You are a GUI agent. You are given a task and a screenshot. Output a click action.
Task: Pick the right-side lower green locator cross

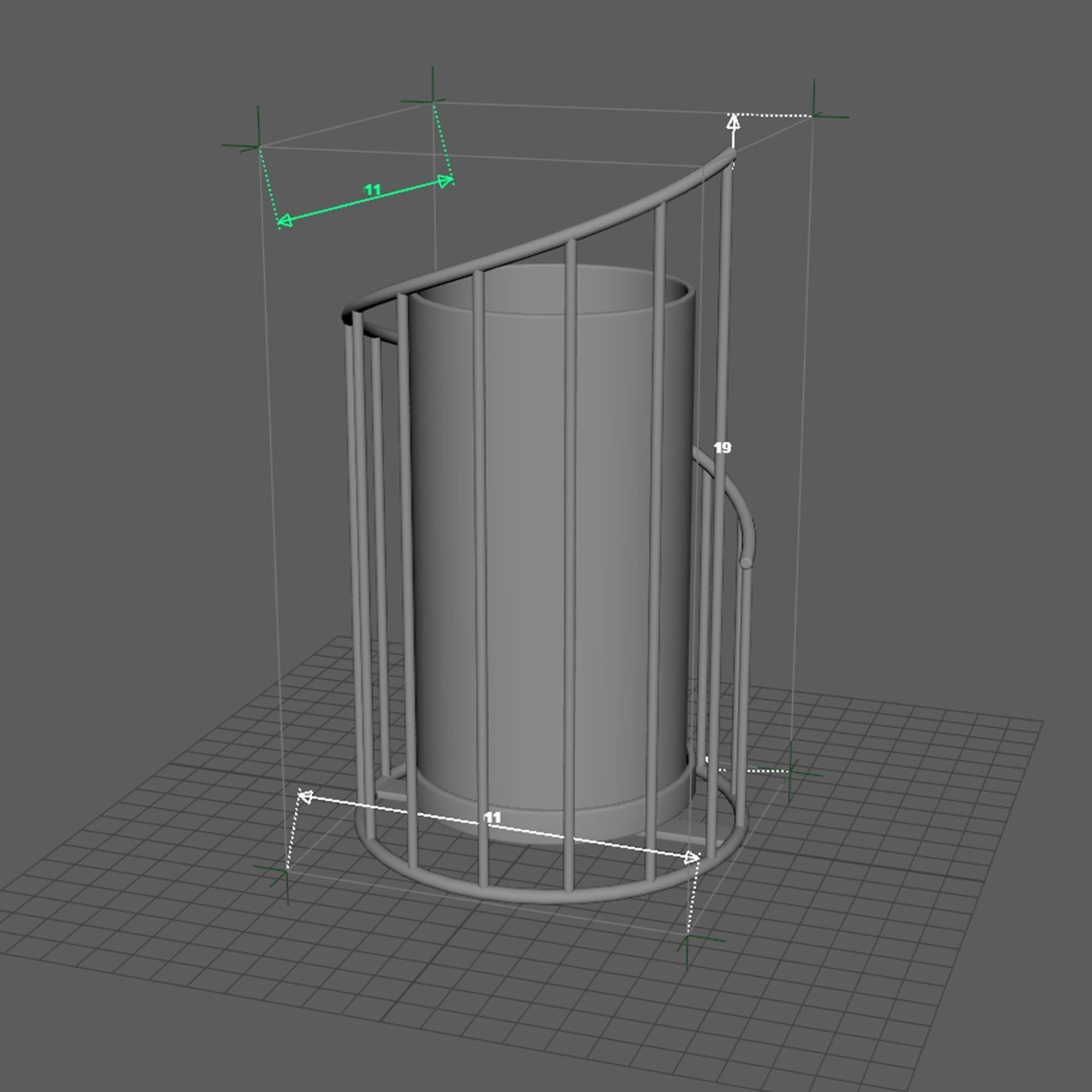tap(790, 771)
